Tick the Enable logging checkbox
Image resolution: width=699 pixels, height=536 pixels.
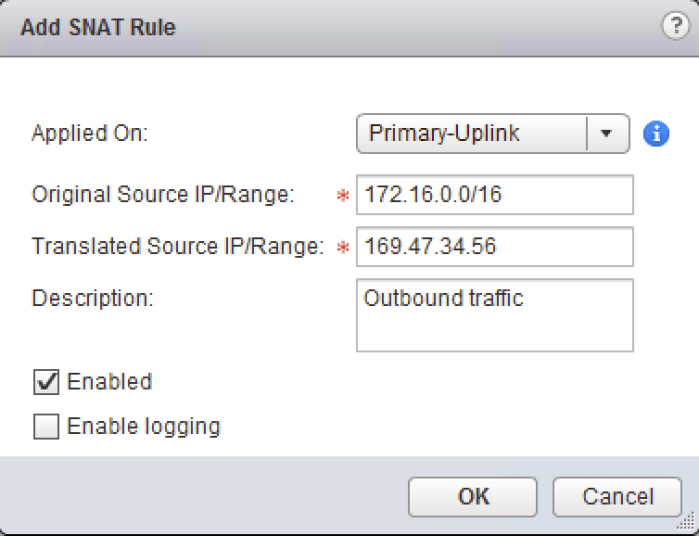[x=47, y=427]
